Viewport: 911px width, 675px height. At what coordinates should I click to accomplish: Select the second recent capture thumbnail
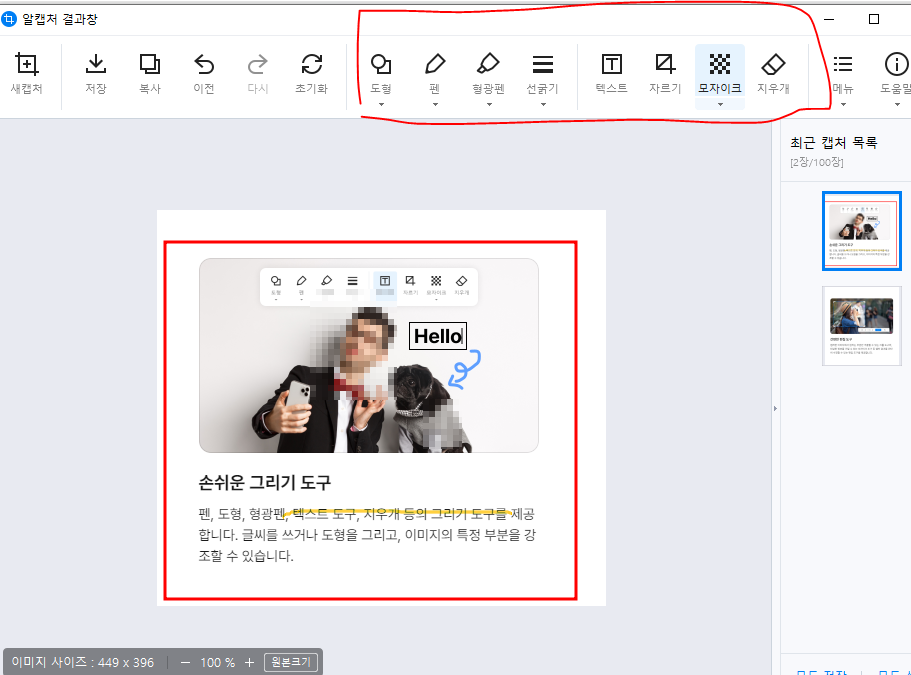click(861, 327)
